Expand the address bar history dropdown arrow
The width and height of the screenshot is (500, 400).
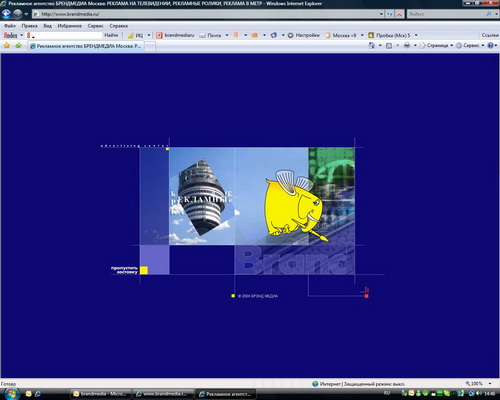point(381,14)
